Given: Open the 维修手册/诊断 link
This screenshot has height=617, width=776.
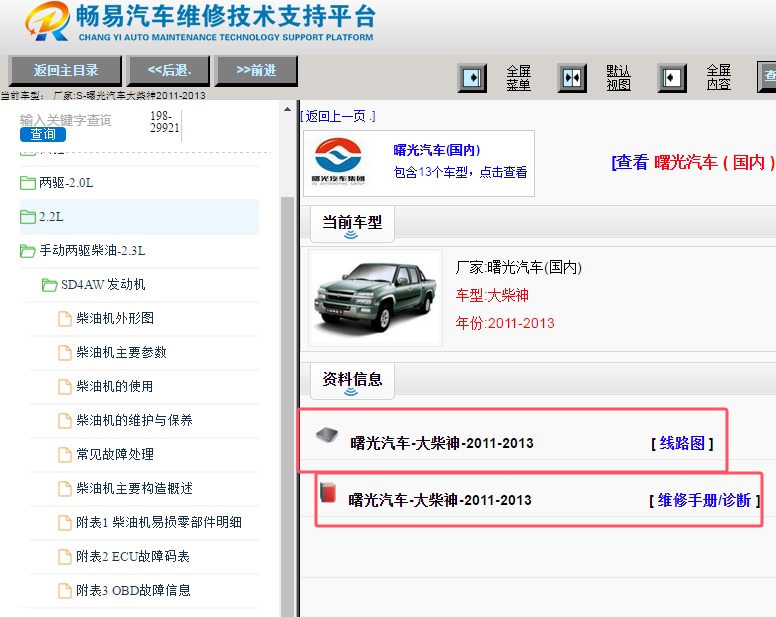Looking at the screenshot, I should click(x=704, y=501).
